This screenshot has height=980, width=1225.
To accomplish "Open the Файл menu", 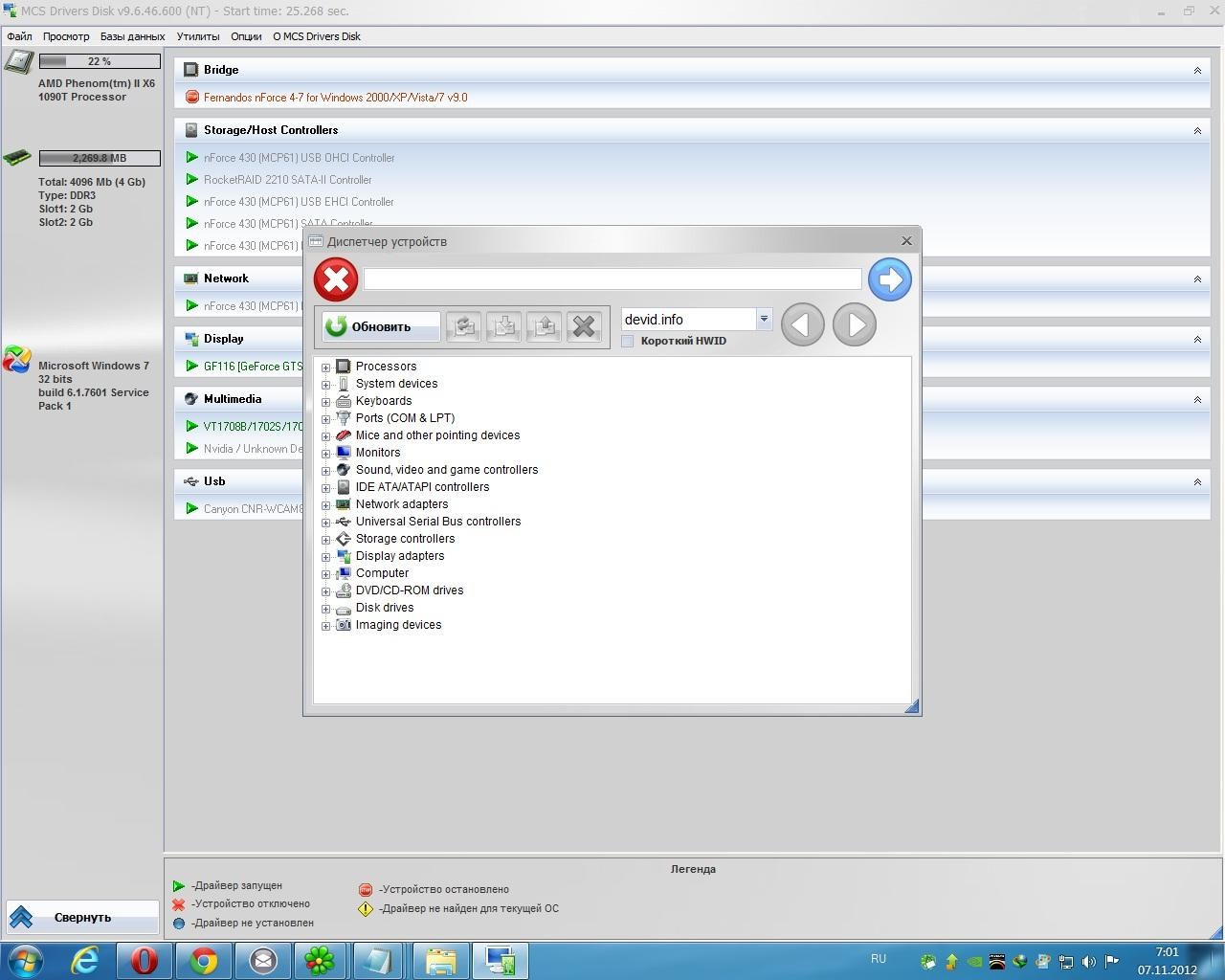I will [x=19, y=36].
